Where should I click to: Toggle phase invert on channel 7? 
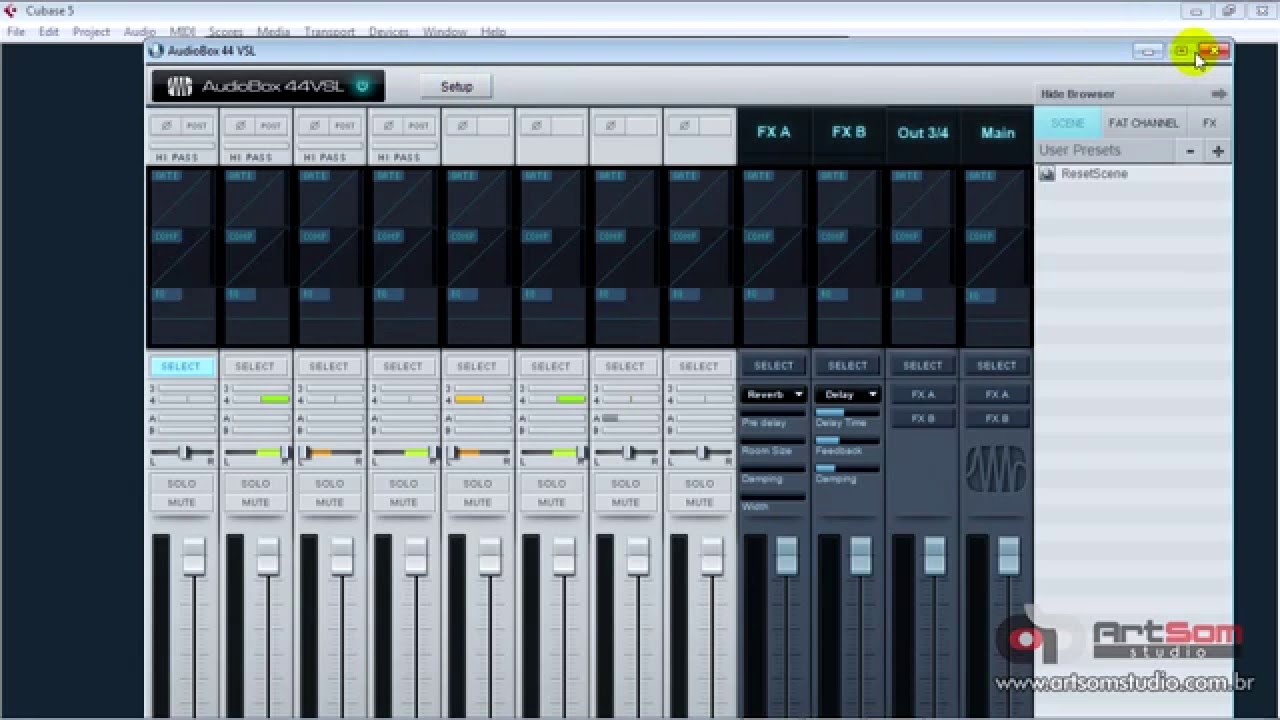pos(610,125)
